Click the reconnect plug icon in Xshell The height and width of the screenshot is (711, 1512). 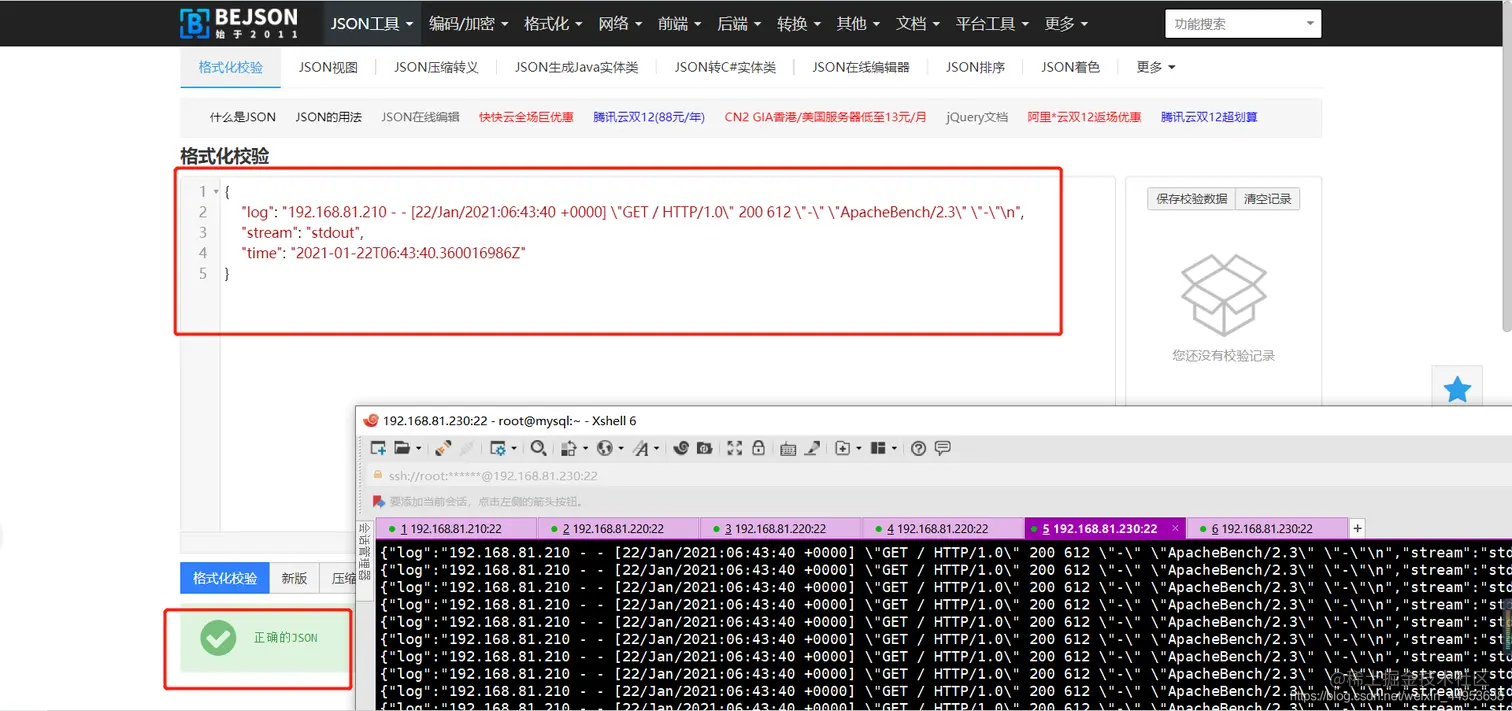pyautogui.click(x=443, y=448)
